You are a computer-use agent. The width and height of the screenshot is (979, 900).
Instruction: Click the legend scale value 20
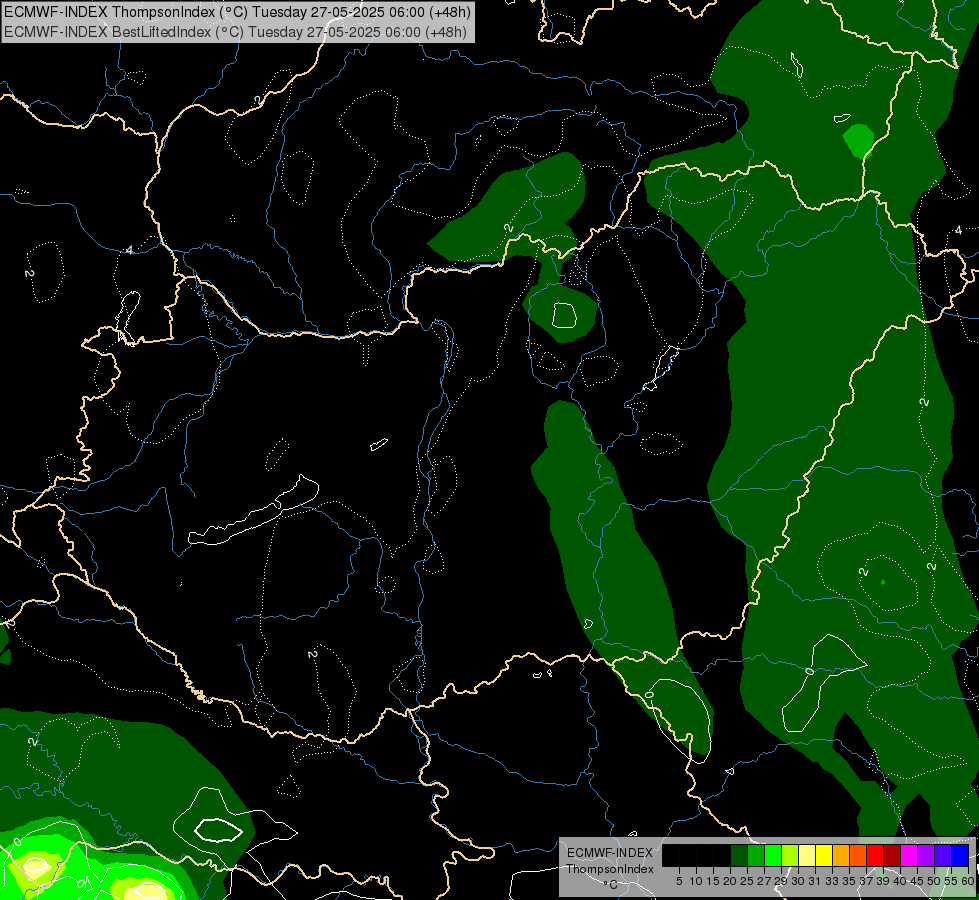pos(730,881)
